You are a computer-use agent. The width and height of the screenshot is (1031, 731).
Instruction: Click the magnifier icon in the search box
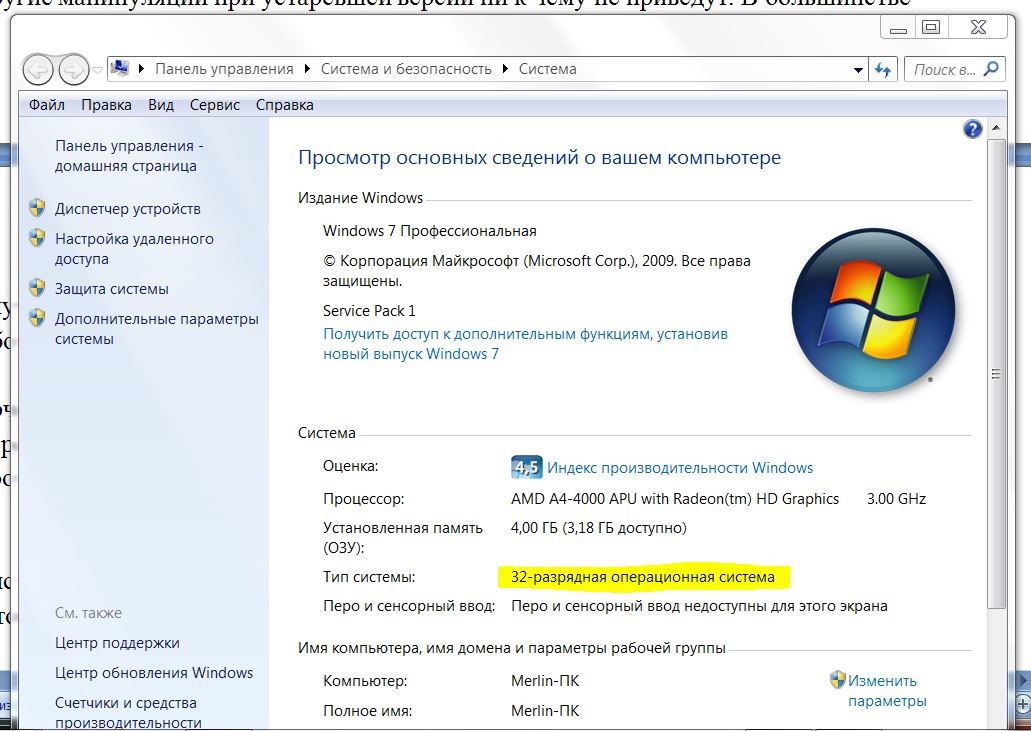click(991, 69)
